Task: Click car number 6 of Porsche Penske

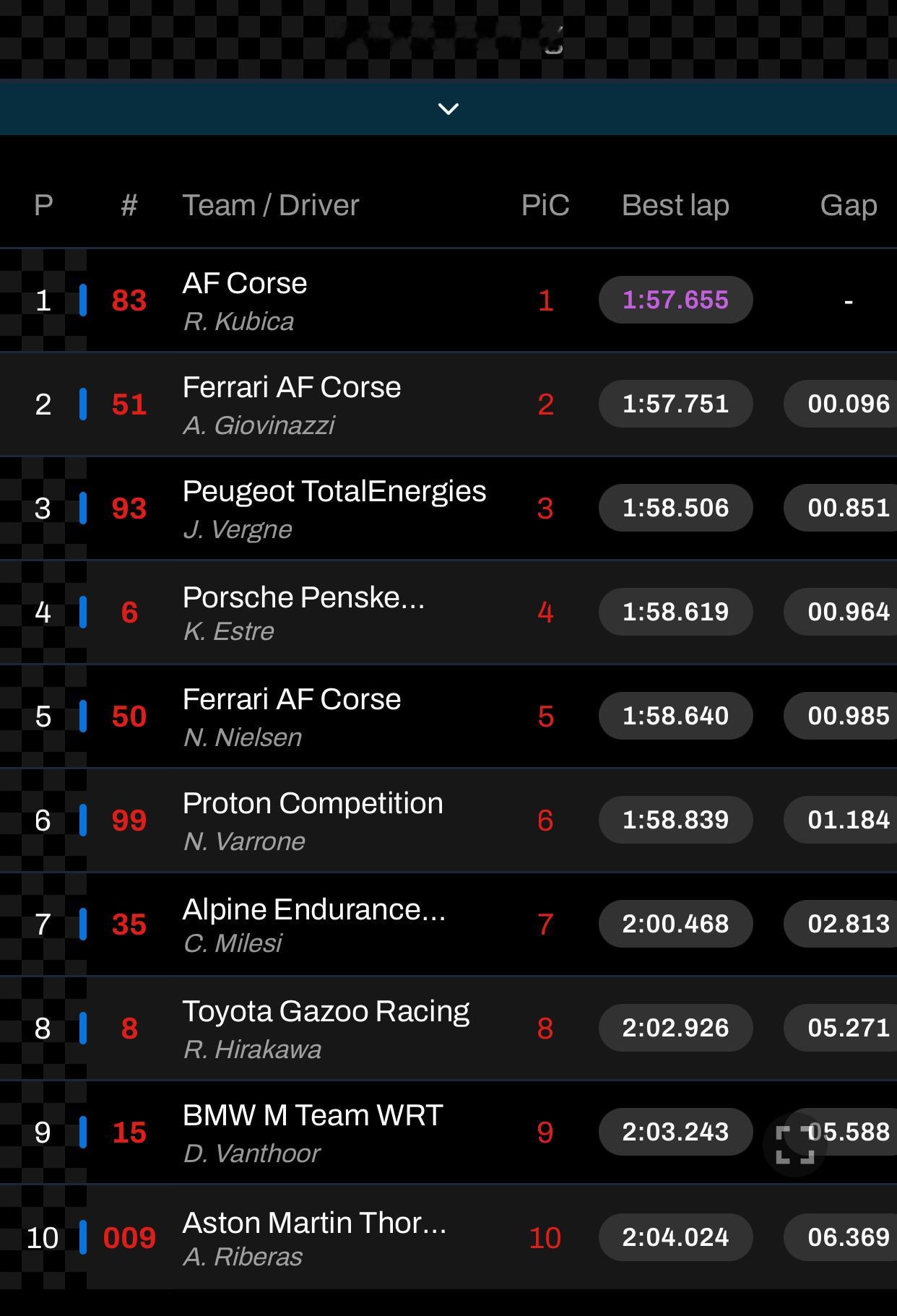Action: click(129, 612)
